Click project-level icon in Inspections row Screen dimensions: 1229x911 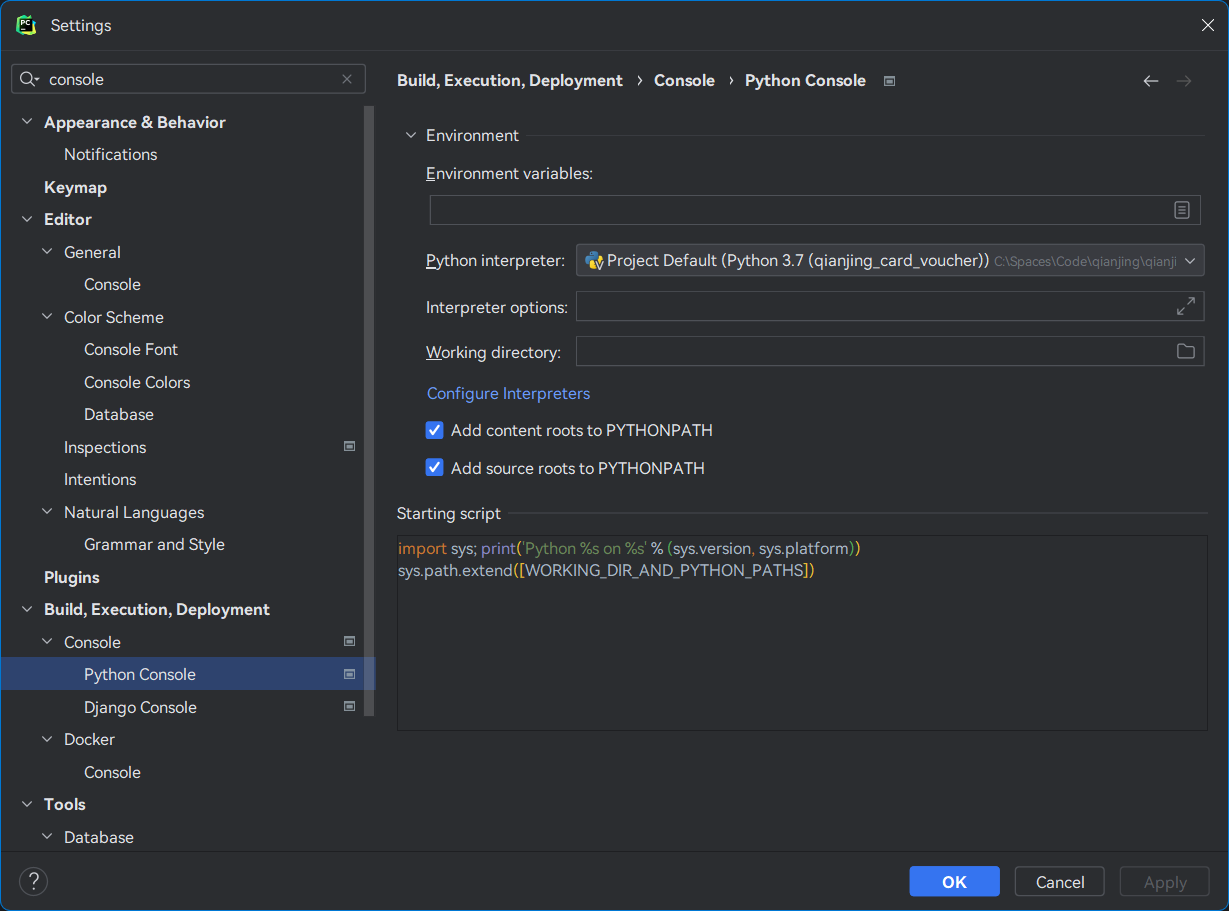(349, 447)
